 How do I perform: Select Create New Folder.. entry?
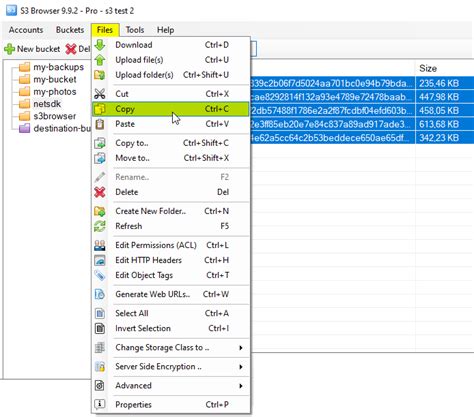click(171, 211)
